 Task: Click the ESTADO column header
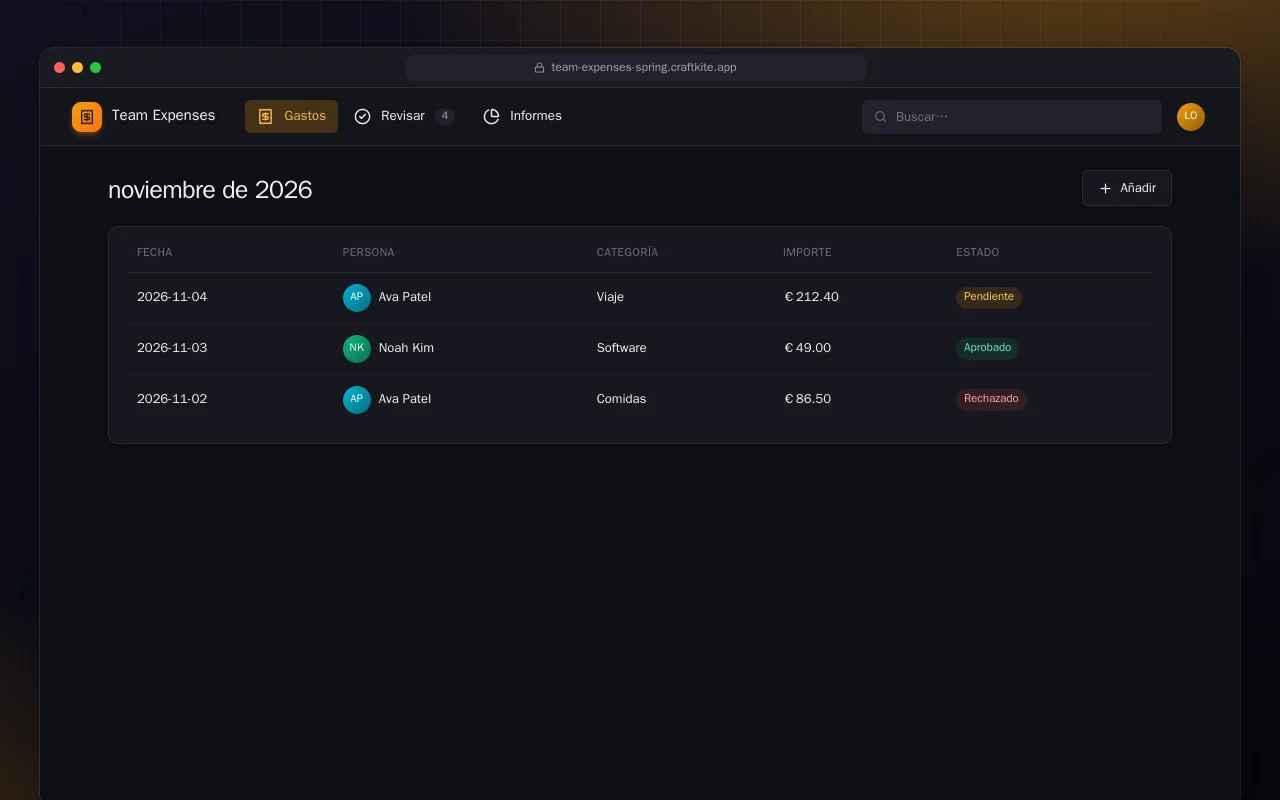click(x=978, y=252)
